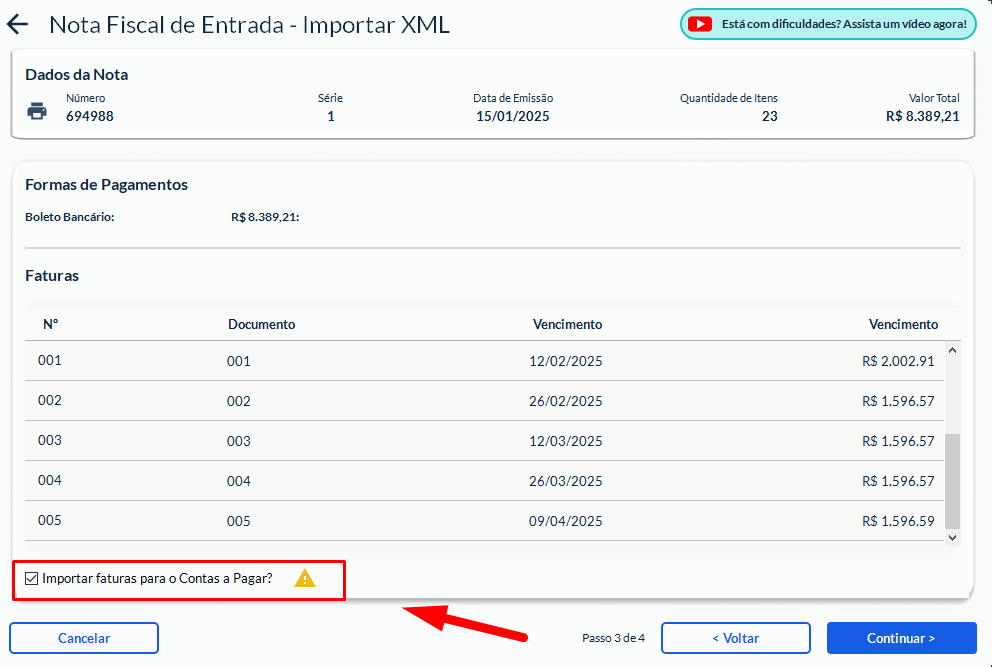Image resolution: width=992 pixels, height=667 pixels.
Task: Click the nota number 694988
Action: click(x=90, y=116)
